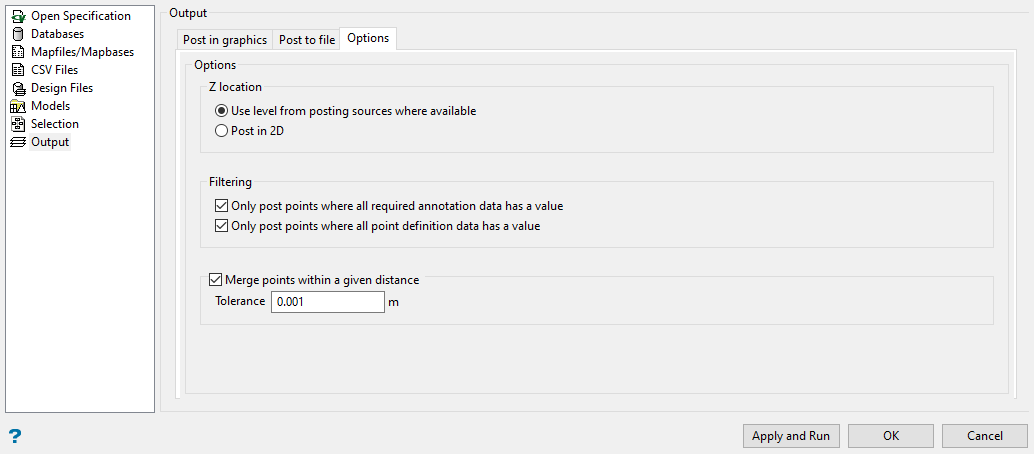The image size is (1034, 454).
Task: Select 'Use level from posting sources' radio
Action: [x=222, y=111]
